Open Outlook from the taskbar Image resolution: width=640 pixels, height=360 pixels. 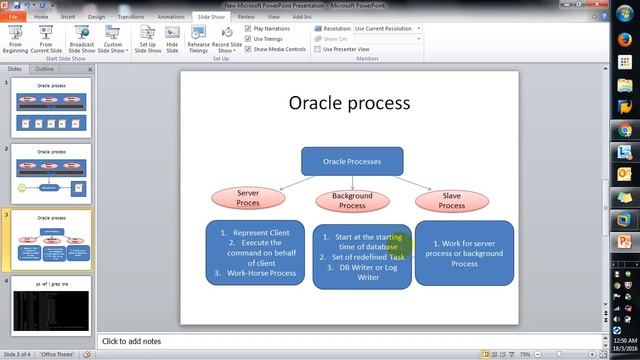click(624, 175)
